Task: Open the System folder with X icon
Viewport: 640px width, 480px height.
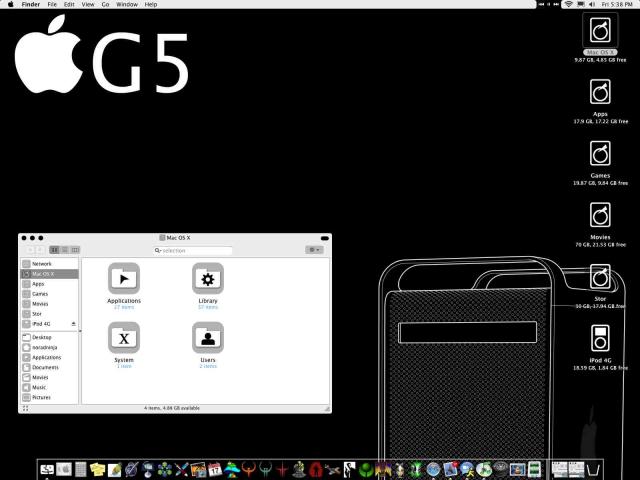Action: pos(124,338)
